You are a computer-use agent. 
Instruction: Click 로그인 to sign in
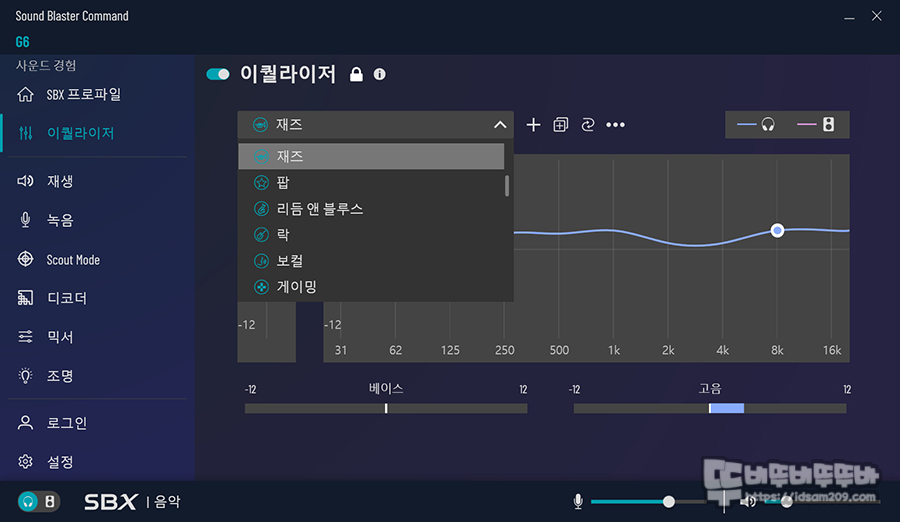pyautogui.click(x=52, y=423)
